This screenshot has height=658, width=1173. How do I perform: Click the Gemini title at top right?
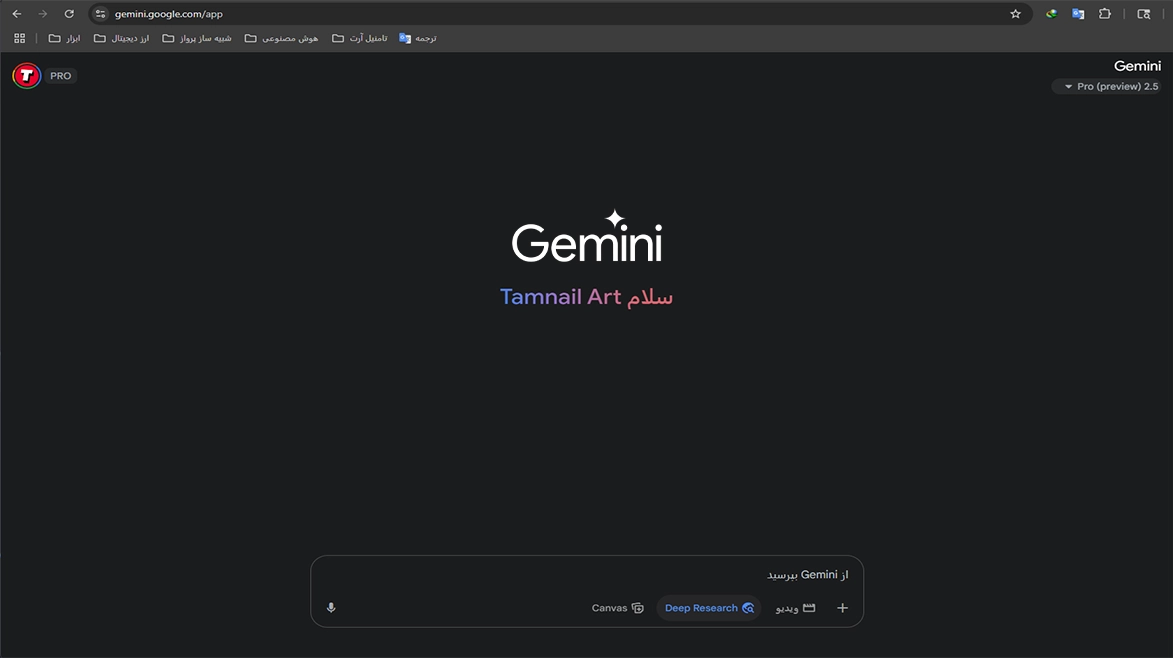pos(1137,66)
